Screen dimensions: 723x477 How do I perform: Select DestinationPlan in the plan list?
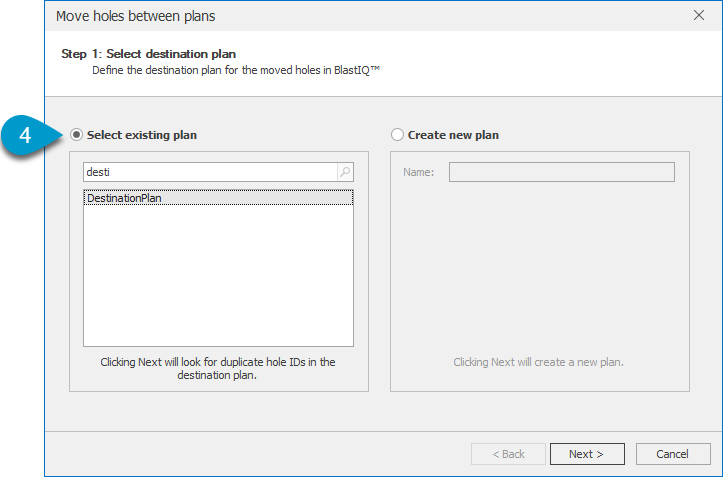[218, 198]
